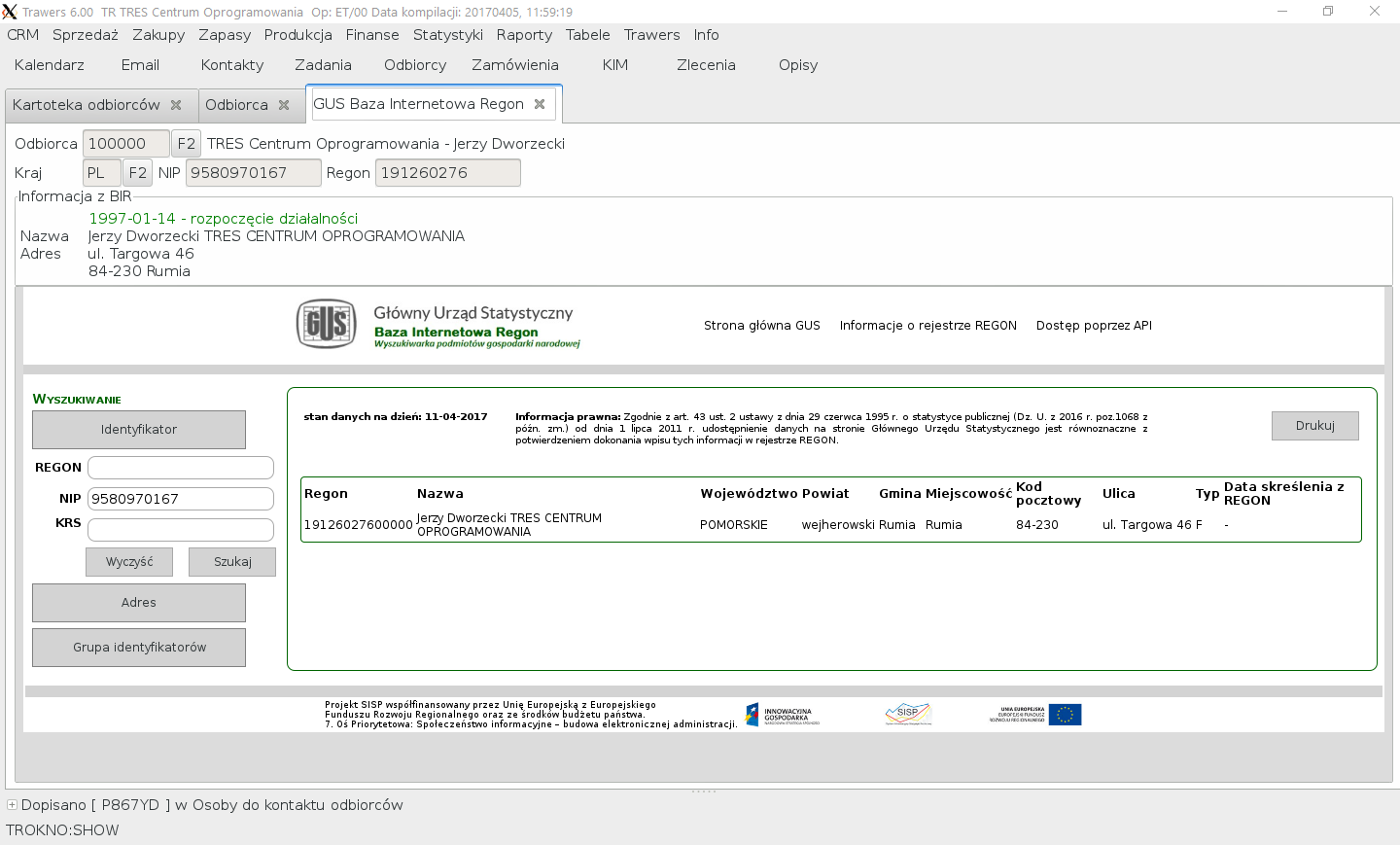Click the Szukaj button
Viewport: 1400px width, 845px height.
[232, 562]
